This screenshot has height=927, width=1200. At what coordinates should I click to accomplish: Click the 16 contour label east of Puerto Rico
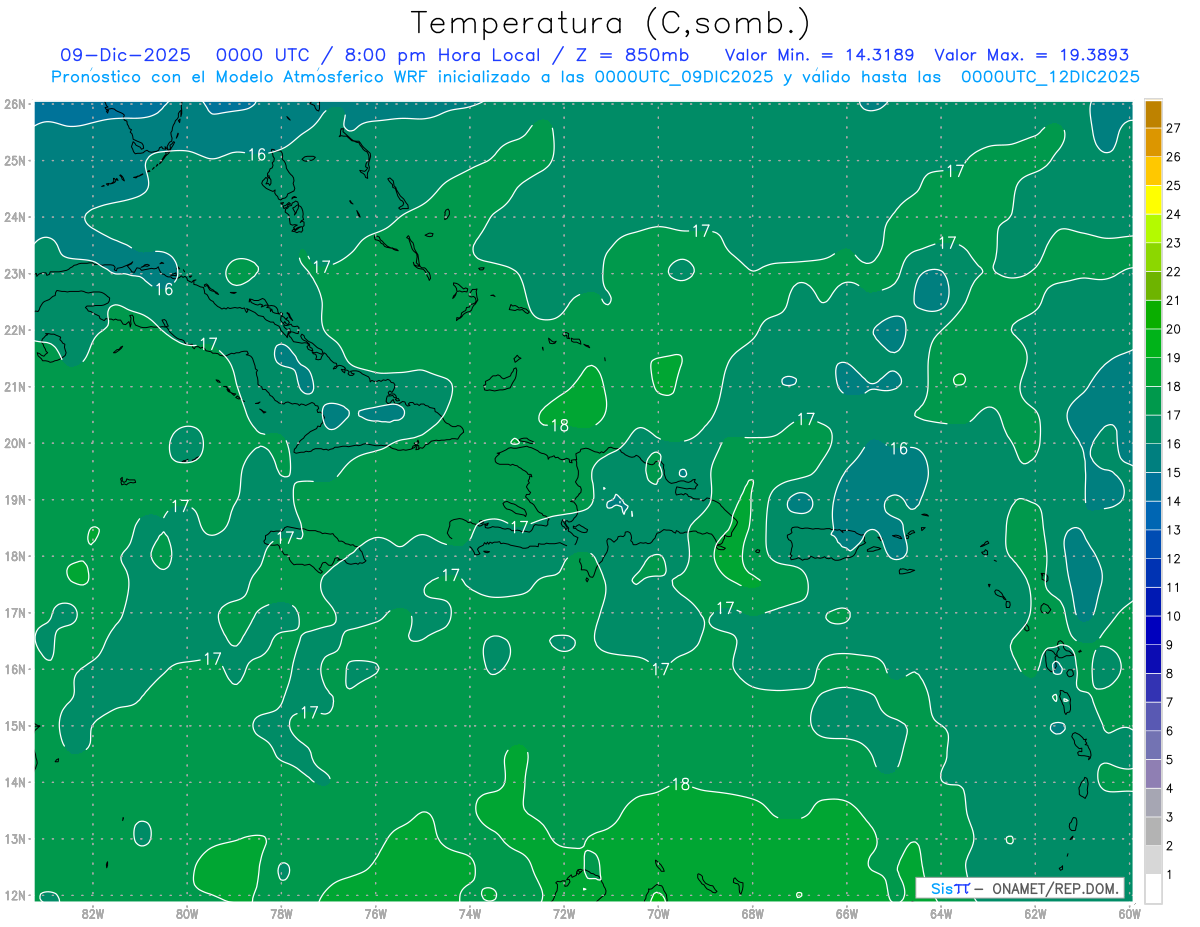tap(899, 448)
